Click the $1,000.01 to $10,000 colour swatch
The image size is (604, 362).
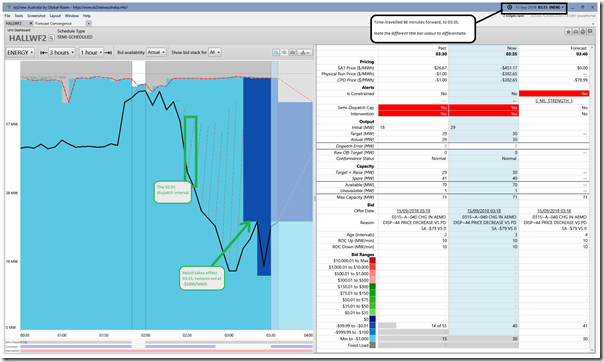(x=372, y=267)
